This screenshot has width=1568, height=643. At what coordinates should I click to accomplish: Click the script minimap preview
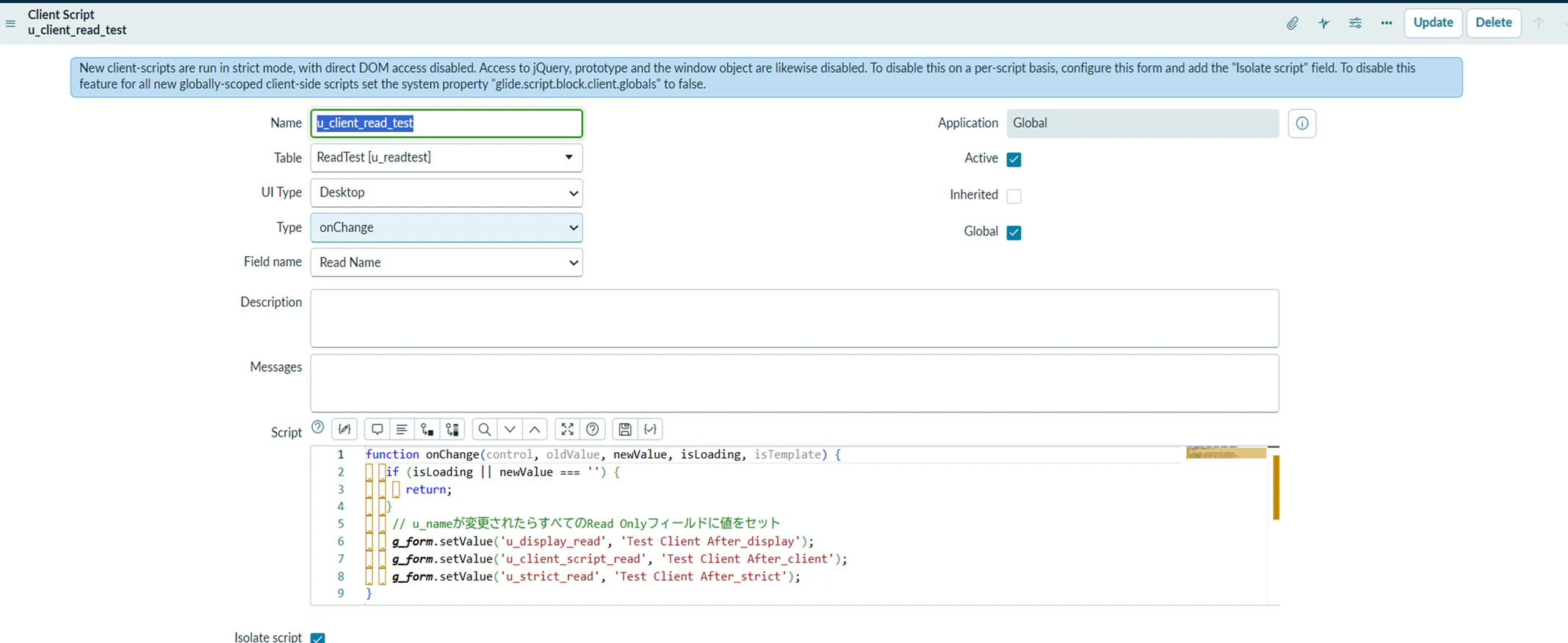1225,452
